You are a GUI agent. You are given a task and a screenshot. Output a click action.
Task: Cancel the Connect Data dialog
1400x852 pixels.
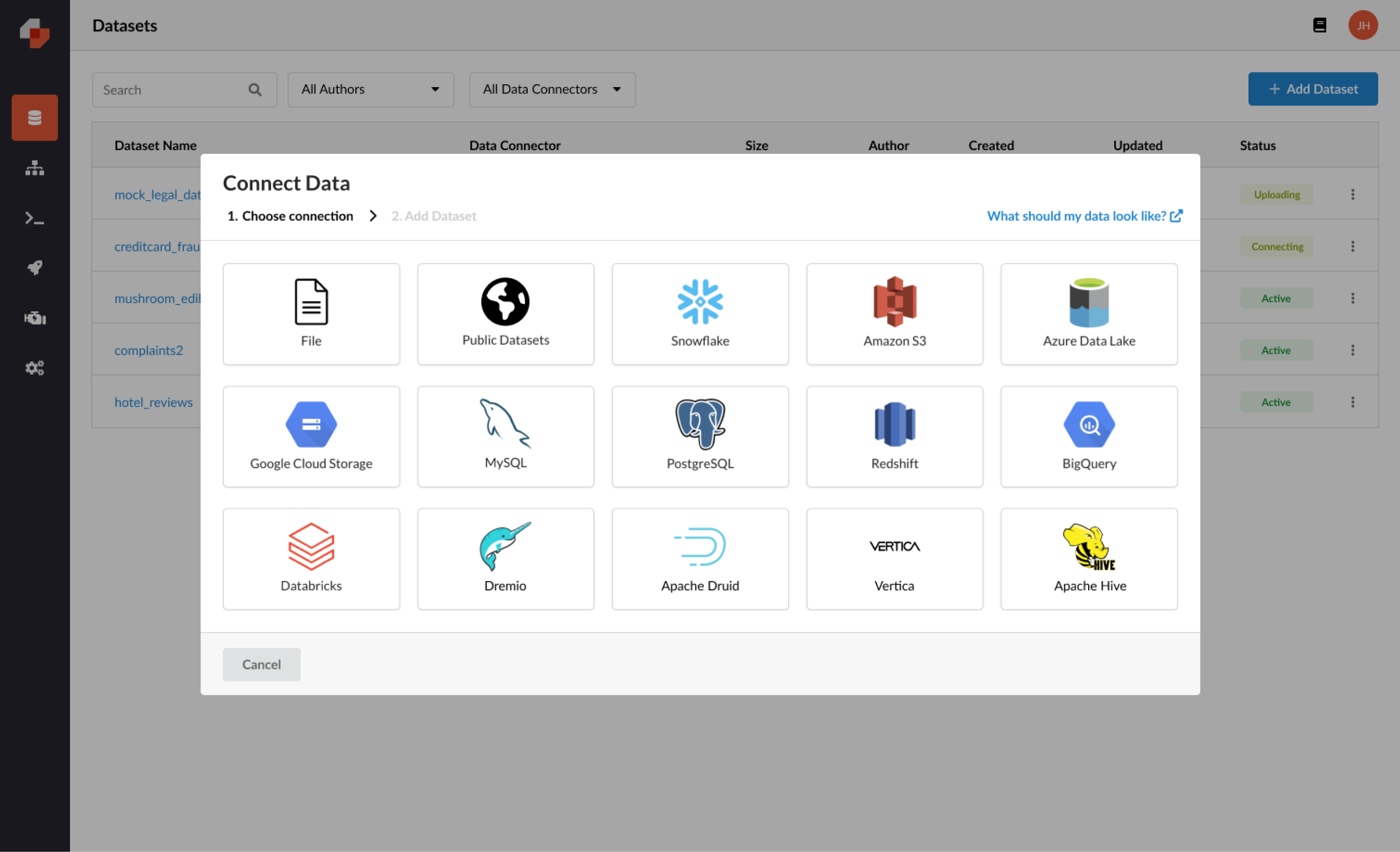click(261, 664)
